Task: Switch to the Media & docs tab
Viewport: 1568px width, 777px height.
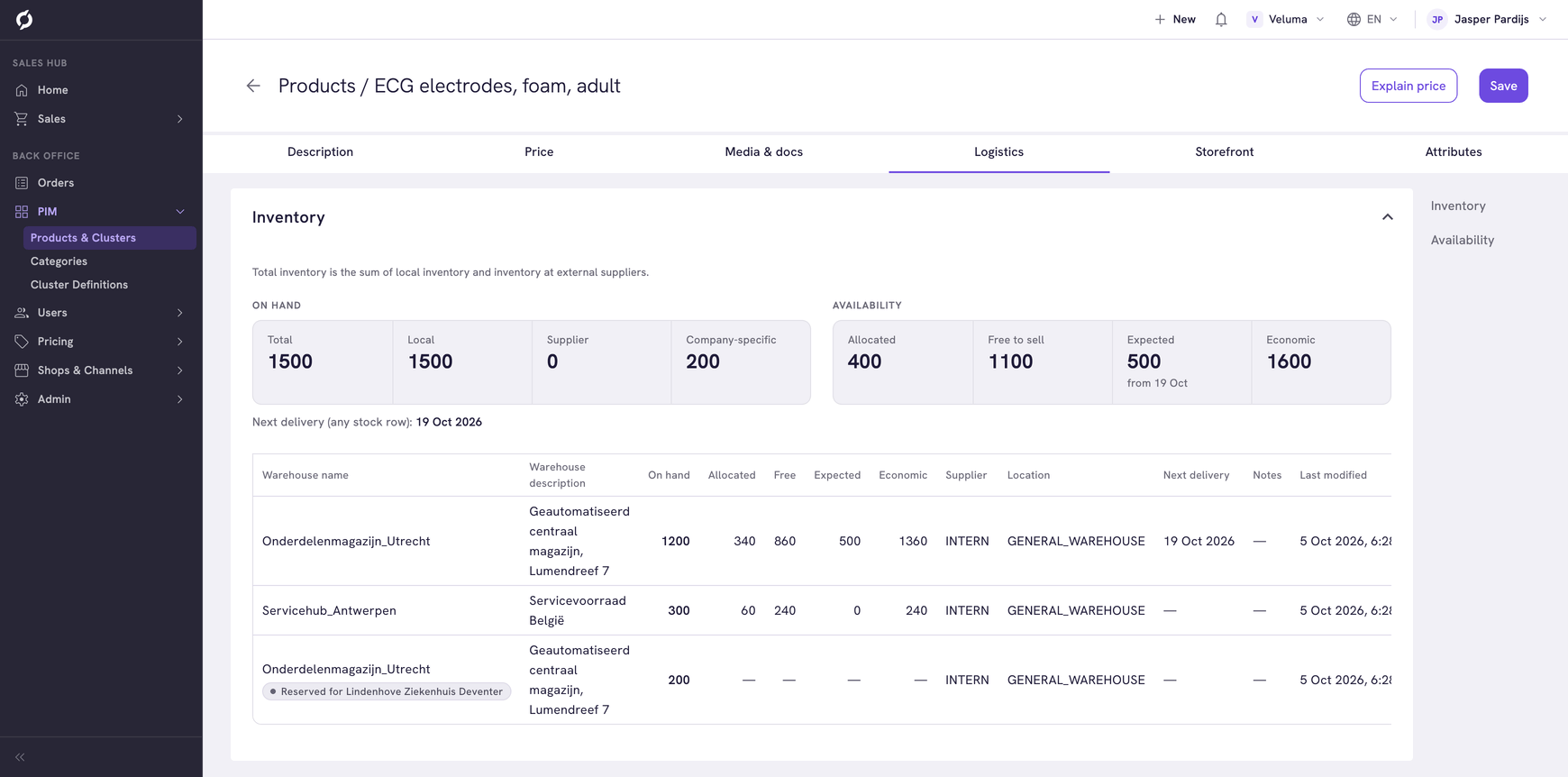Action: 764,152
